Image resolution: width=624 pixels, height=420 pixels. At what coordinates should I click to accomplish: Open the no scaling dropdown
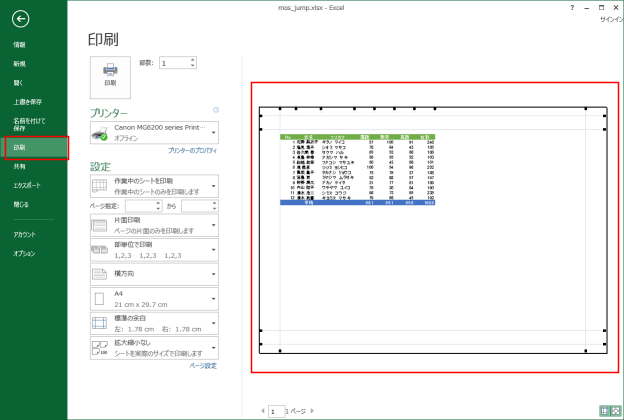[154, 348]
